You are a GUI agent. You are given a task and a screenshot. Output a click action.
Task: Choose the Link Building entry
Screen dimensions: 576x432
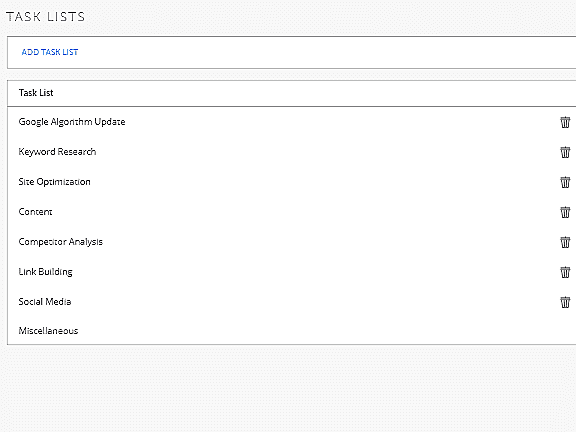(46, 272)
